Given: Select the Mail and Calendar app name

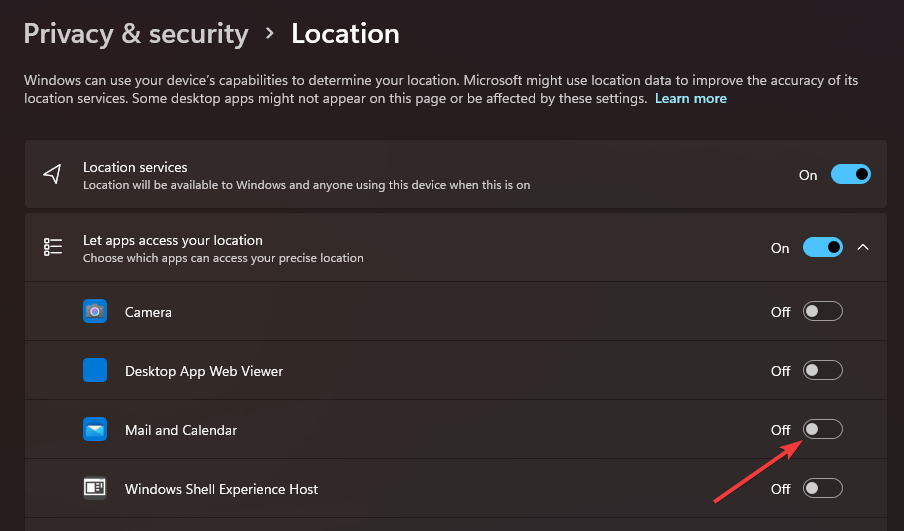Looking at the screenshot, I should (181, 430).
